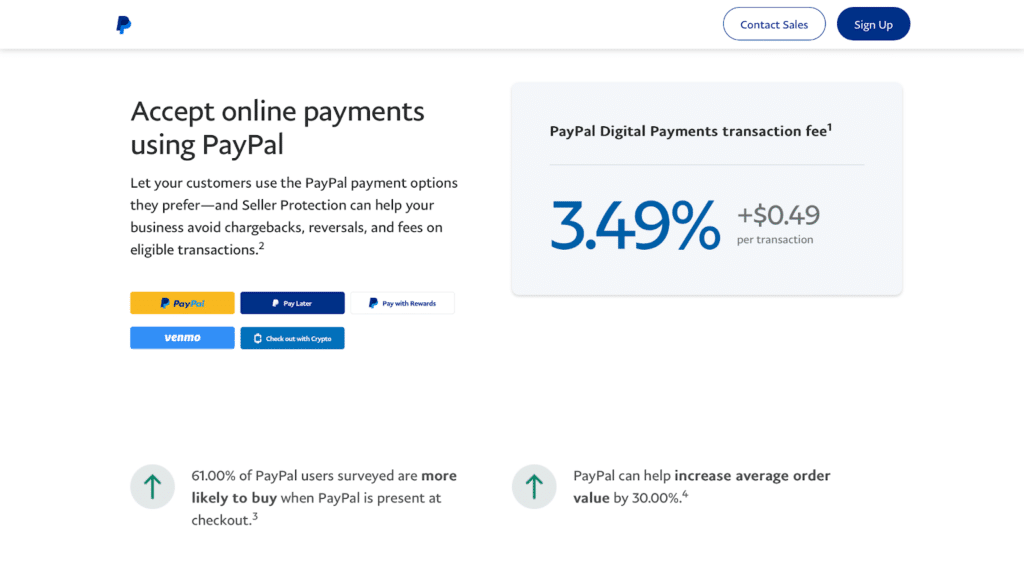Click the '+$0.49 per transaction' text
The image size is (1024, 584).
tap(778, 223)
